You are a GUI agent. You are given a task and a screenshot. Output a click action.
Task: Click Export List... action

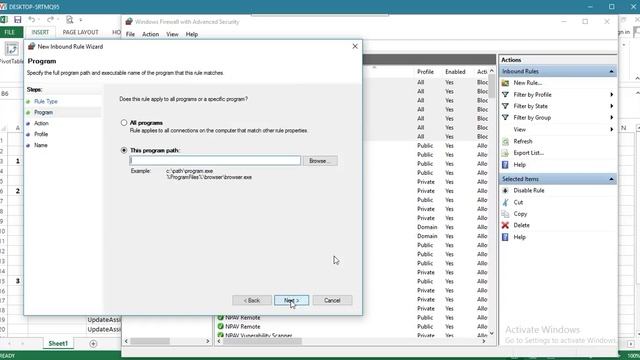coord(529,153)
